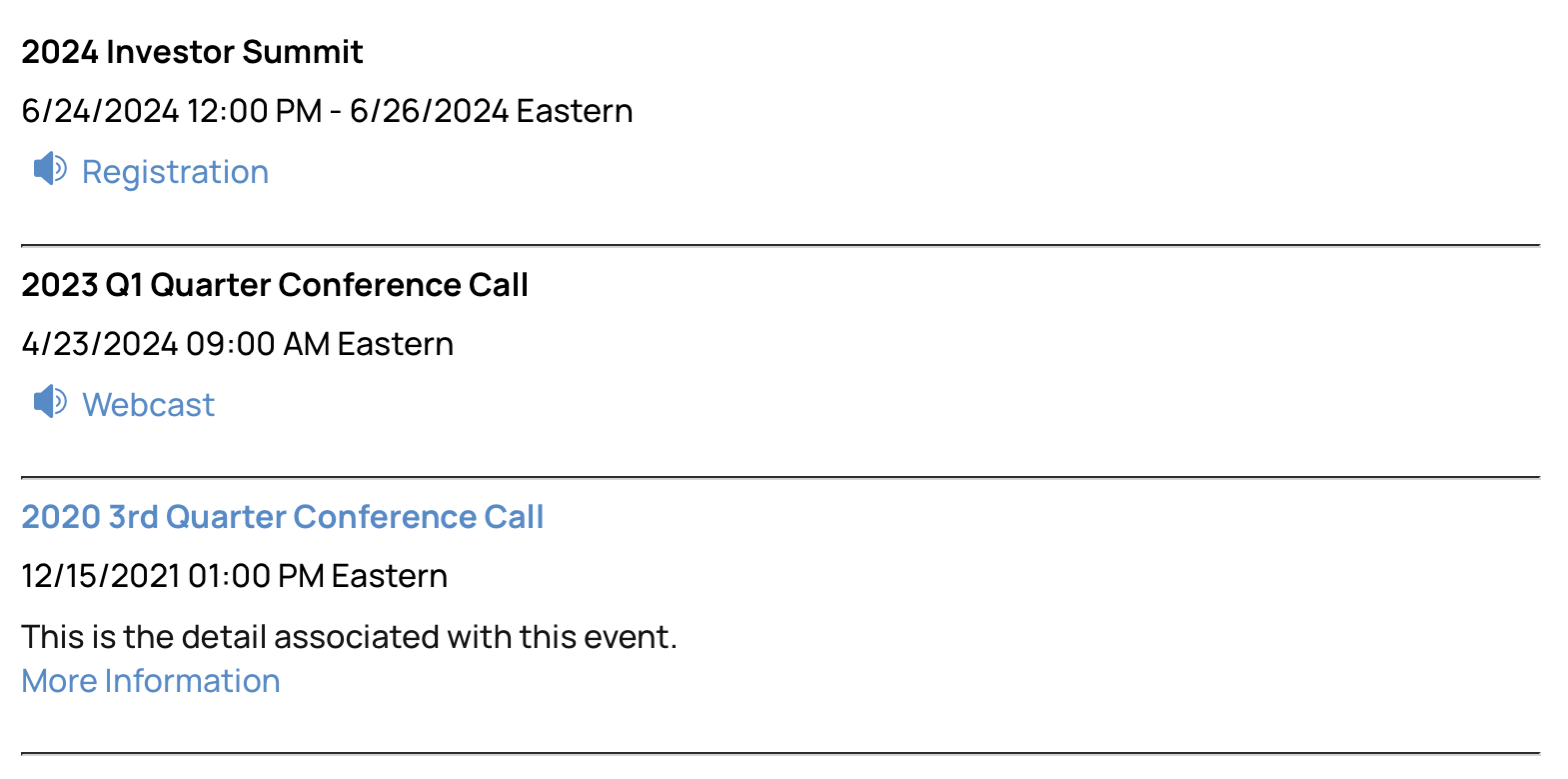Click the 12/15/2021 date text

pos(100,576)
